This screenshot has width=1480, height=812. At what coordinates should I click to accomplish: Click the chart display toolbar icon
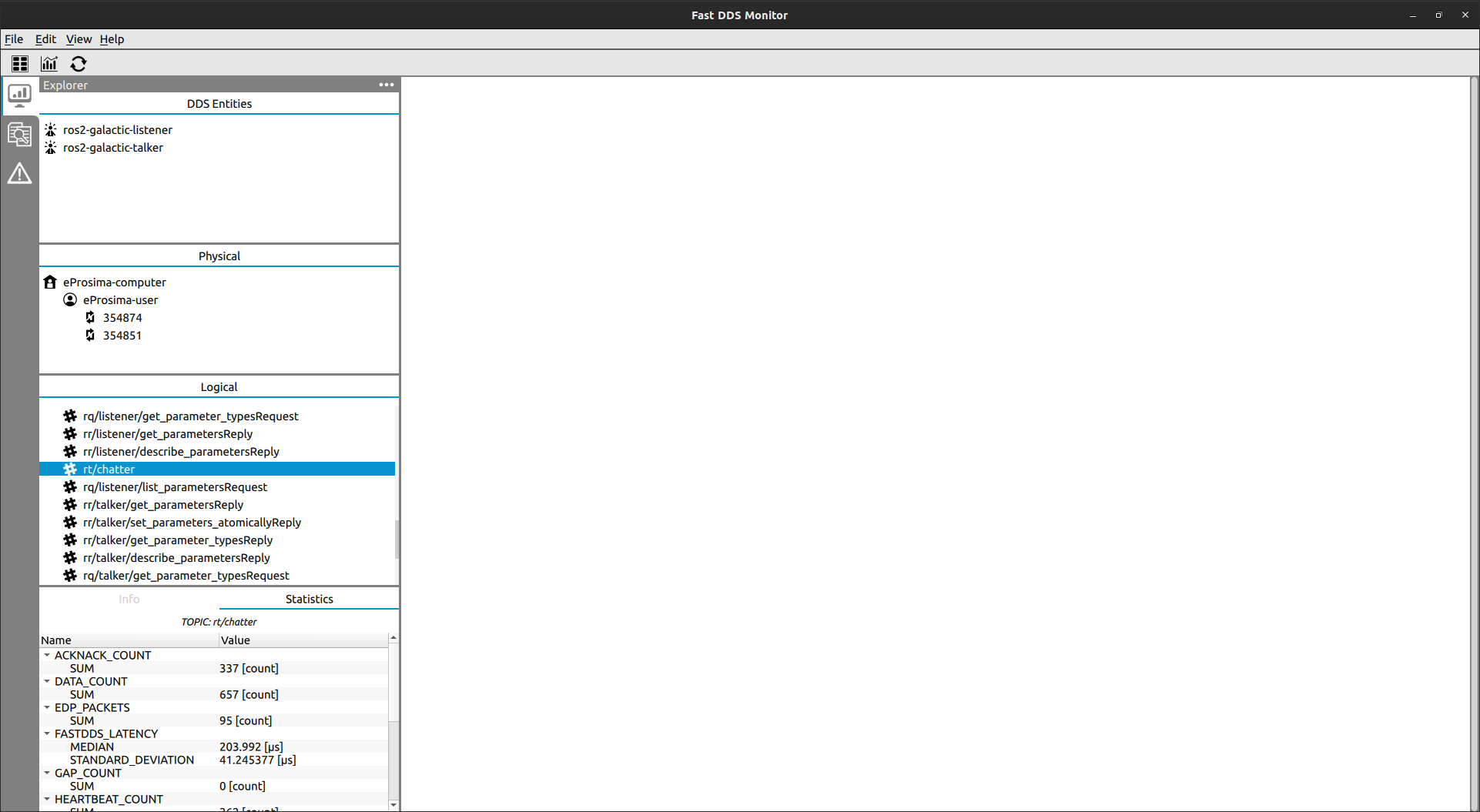(x=49, y=64)
